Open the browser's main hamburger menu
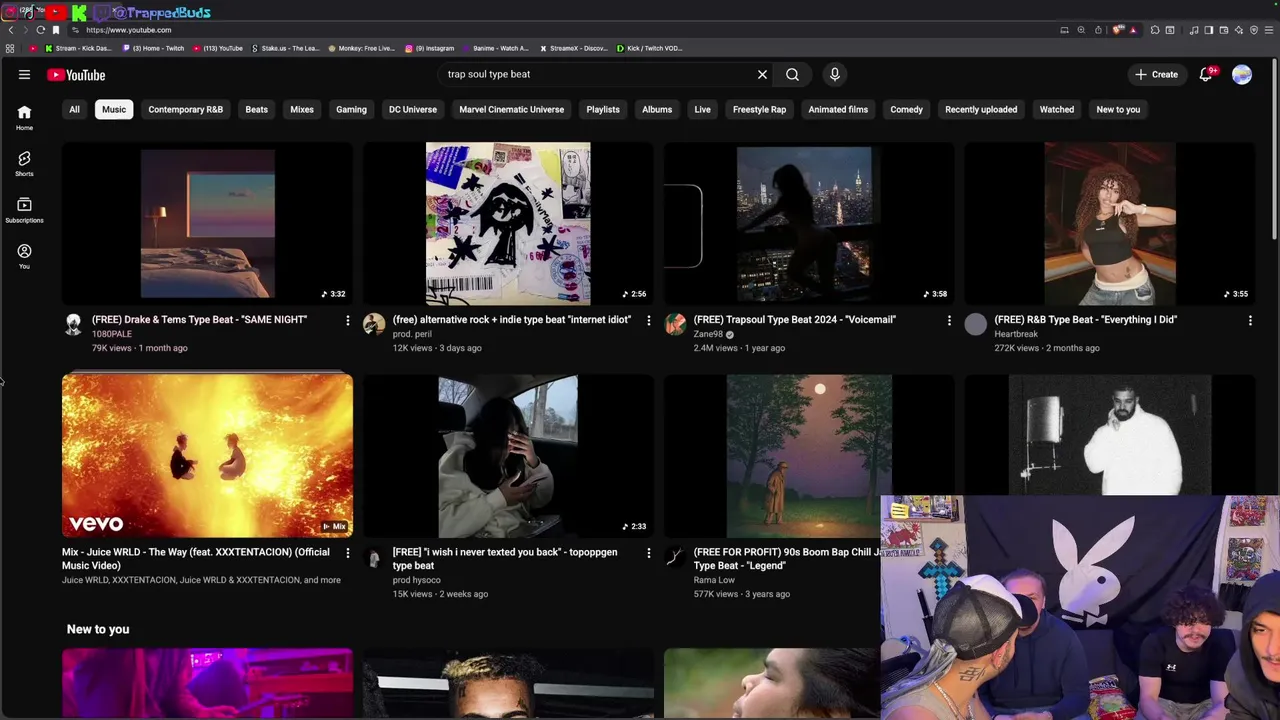 (1269, 30)
